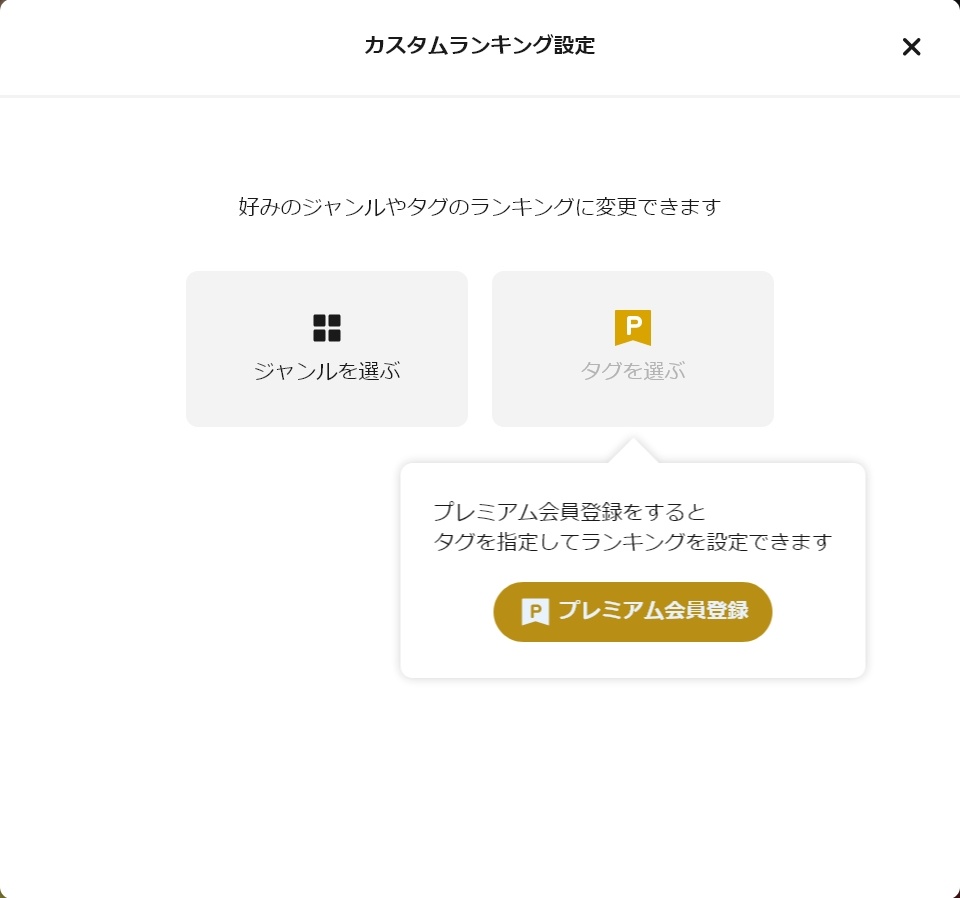Select the ジャンルを選ぶ text label

pos(327,372)
